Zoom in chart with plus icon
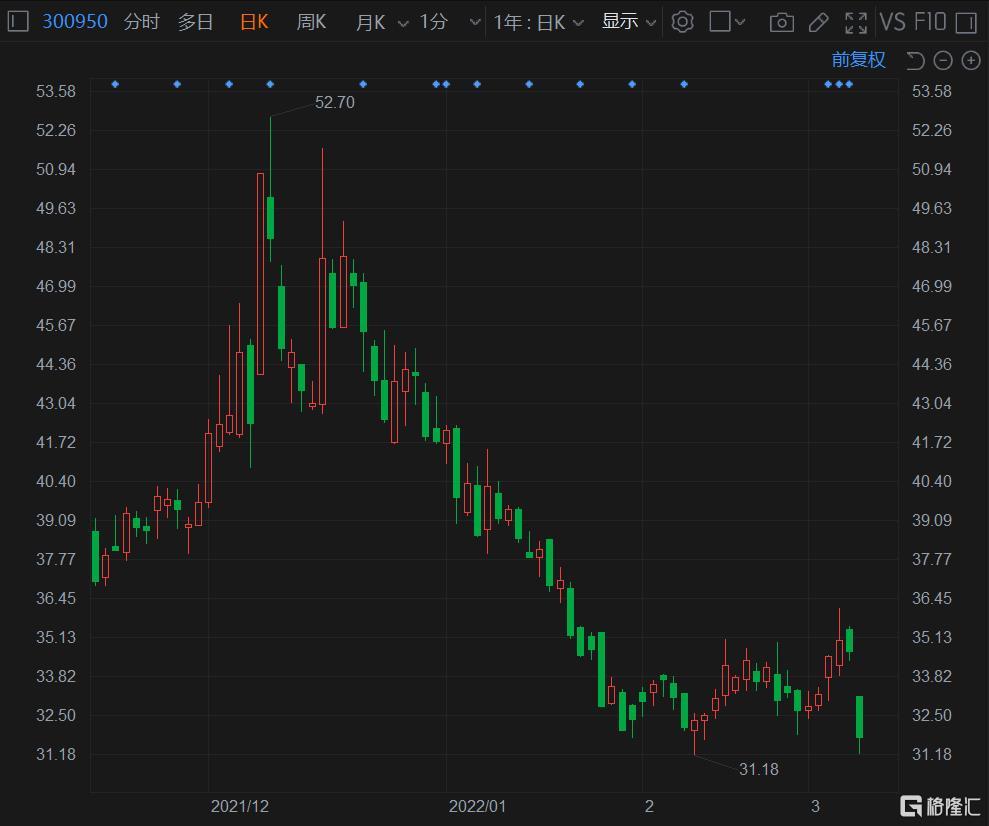This screenshot has width=989, height=826. [x=971, y=61]
